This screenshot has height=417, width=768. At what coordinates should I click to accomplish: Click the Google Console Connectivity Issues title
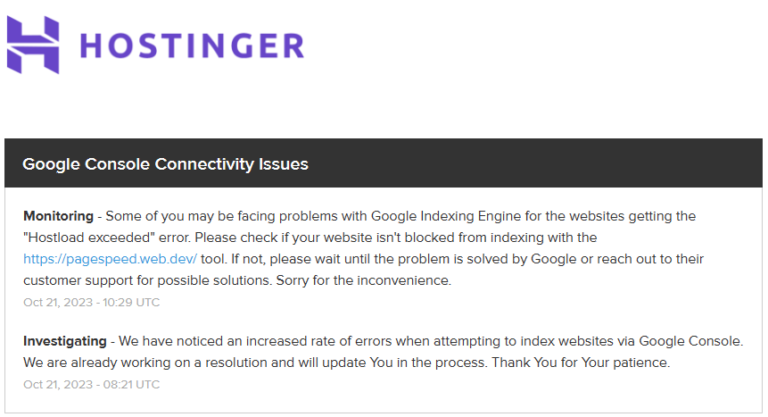(165, 164)
